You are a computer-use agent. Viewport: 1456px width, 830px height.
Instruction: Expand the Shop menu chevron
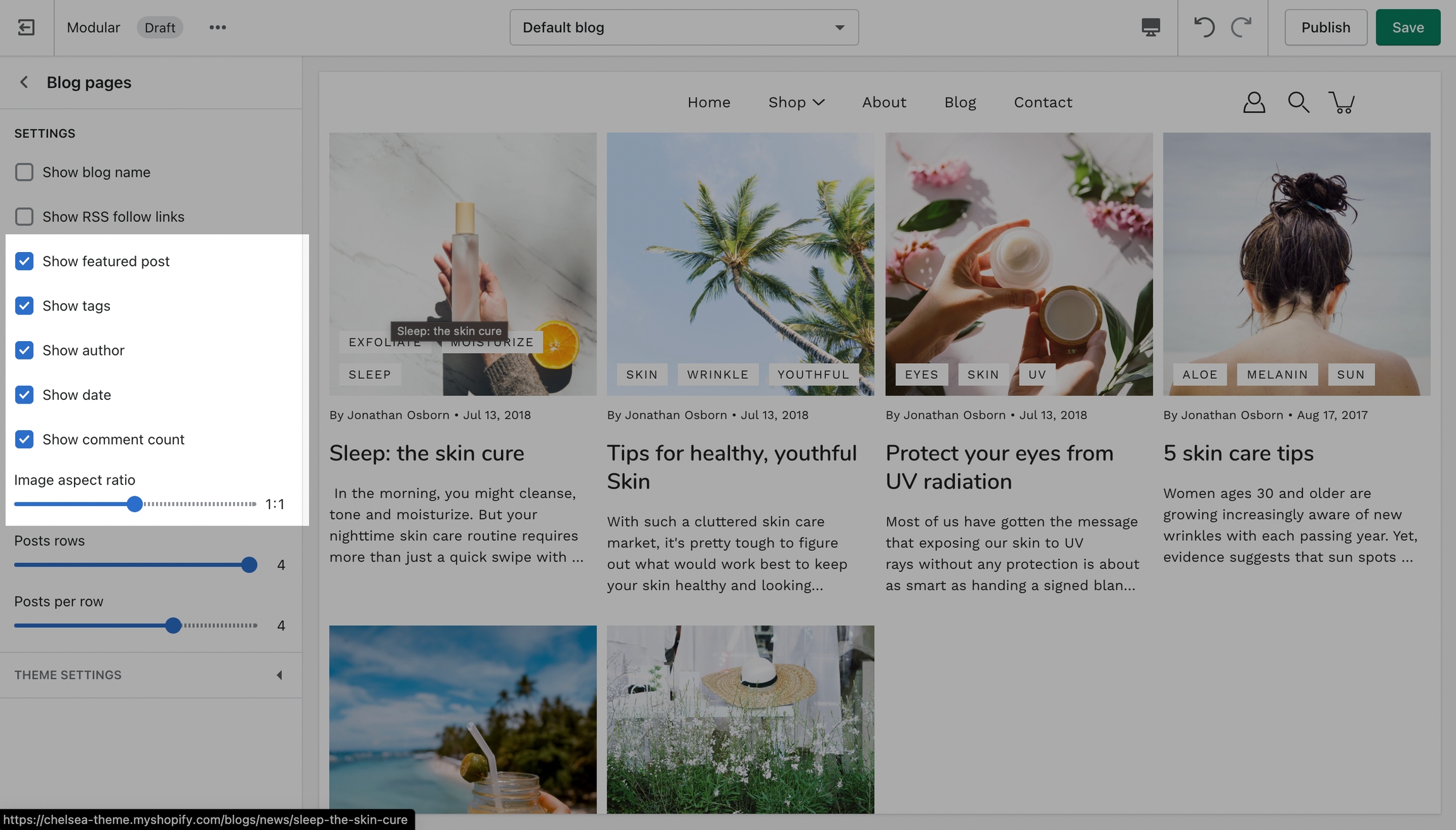tap(818, 102)
